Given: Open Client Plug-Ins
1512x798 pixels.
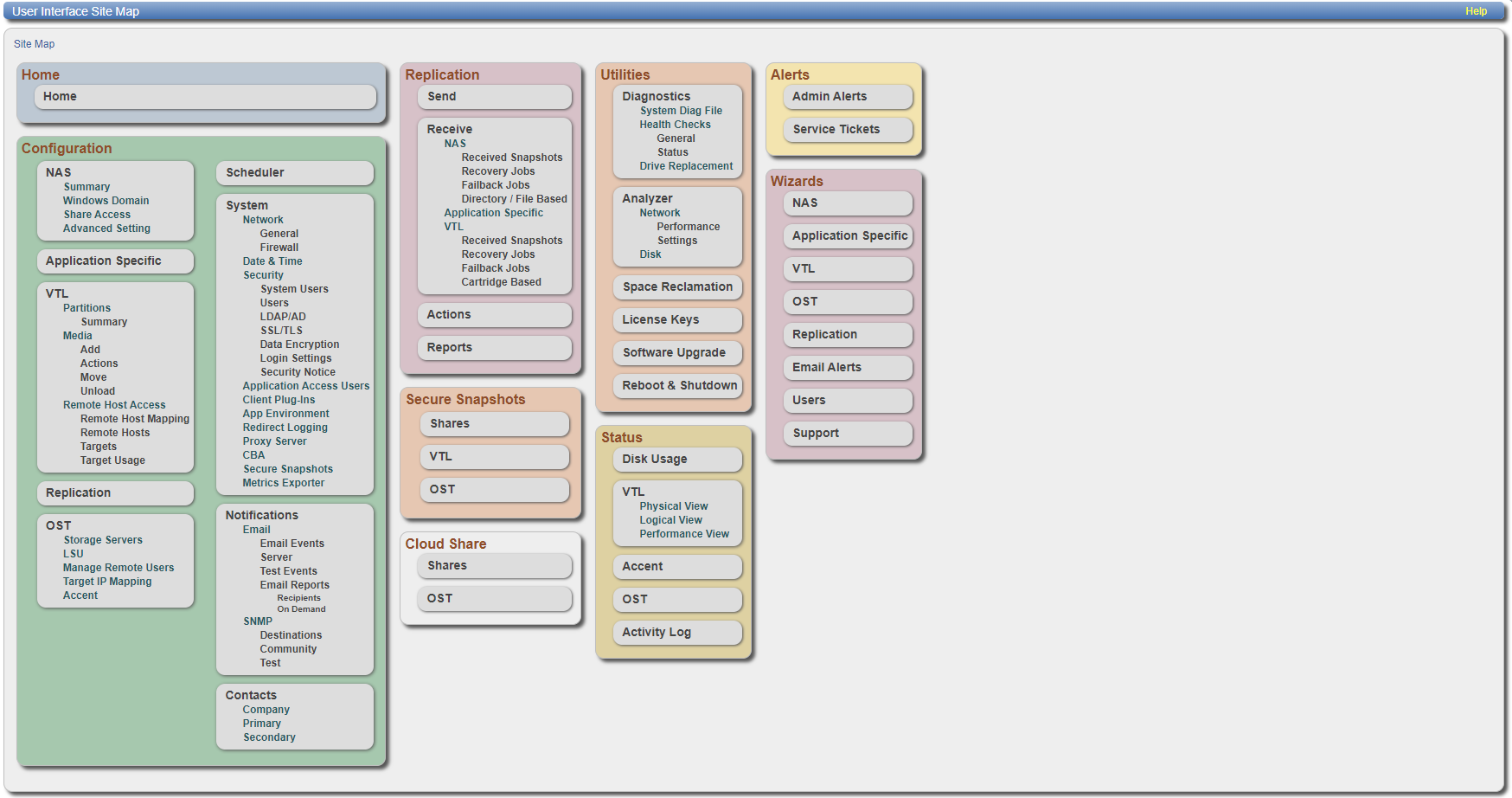Looking at the screenshot, I should pyautogui.click(x=279, y=400).
